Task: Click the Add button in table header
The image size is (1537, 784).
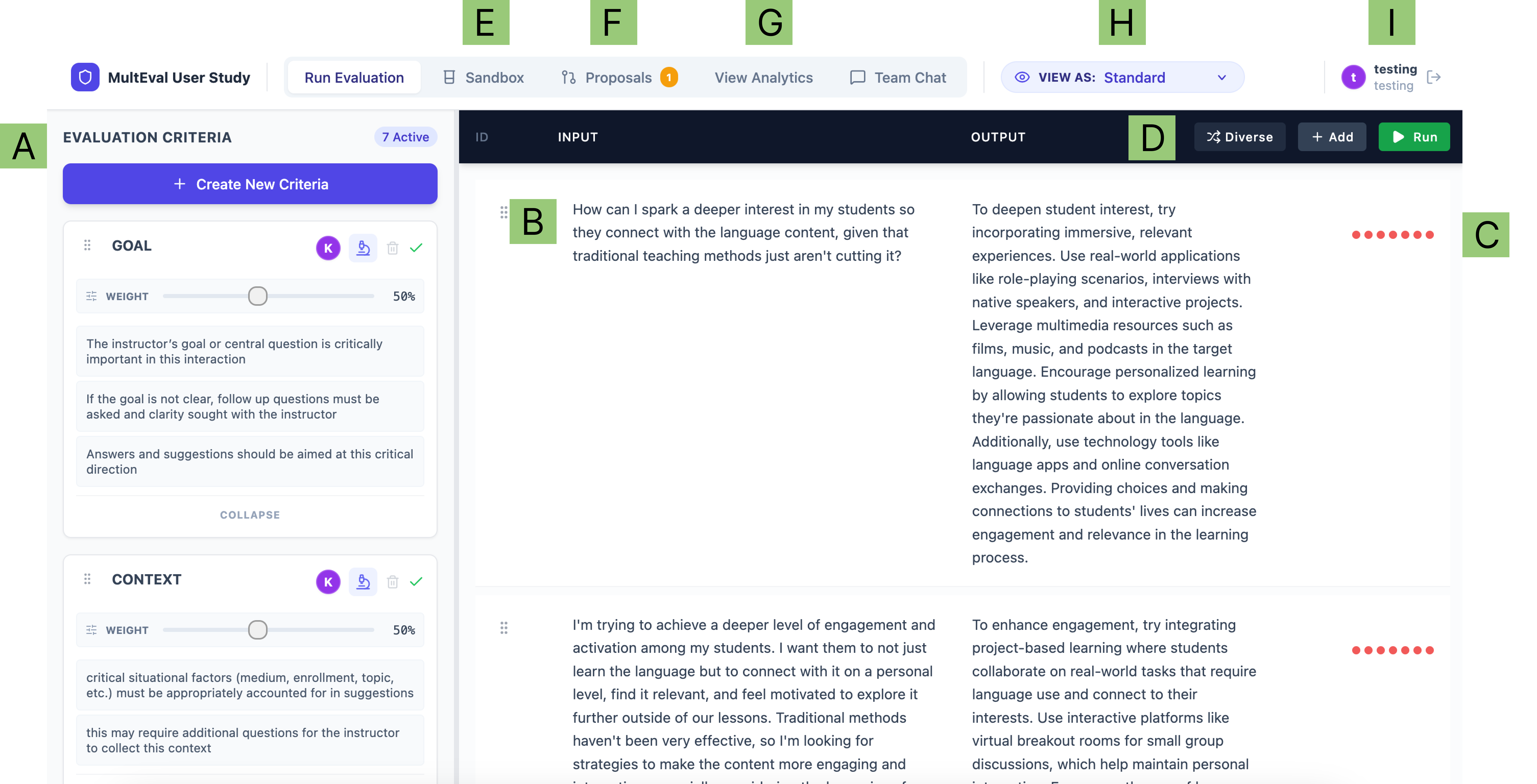Action: point(1332,137)
